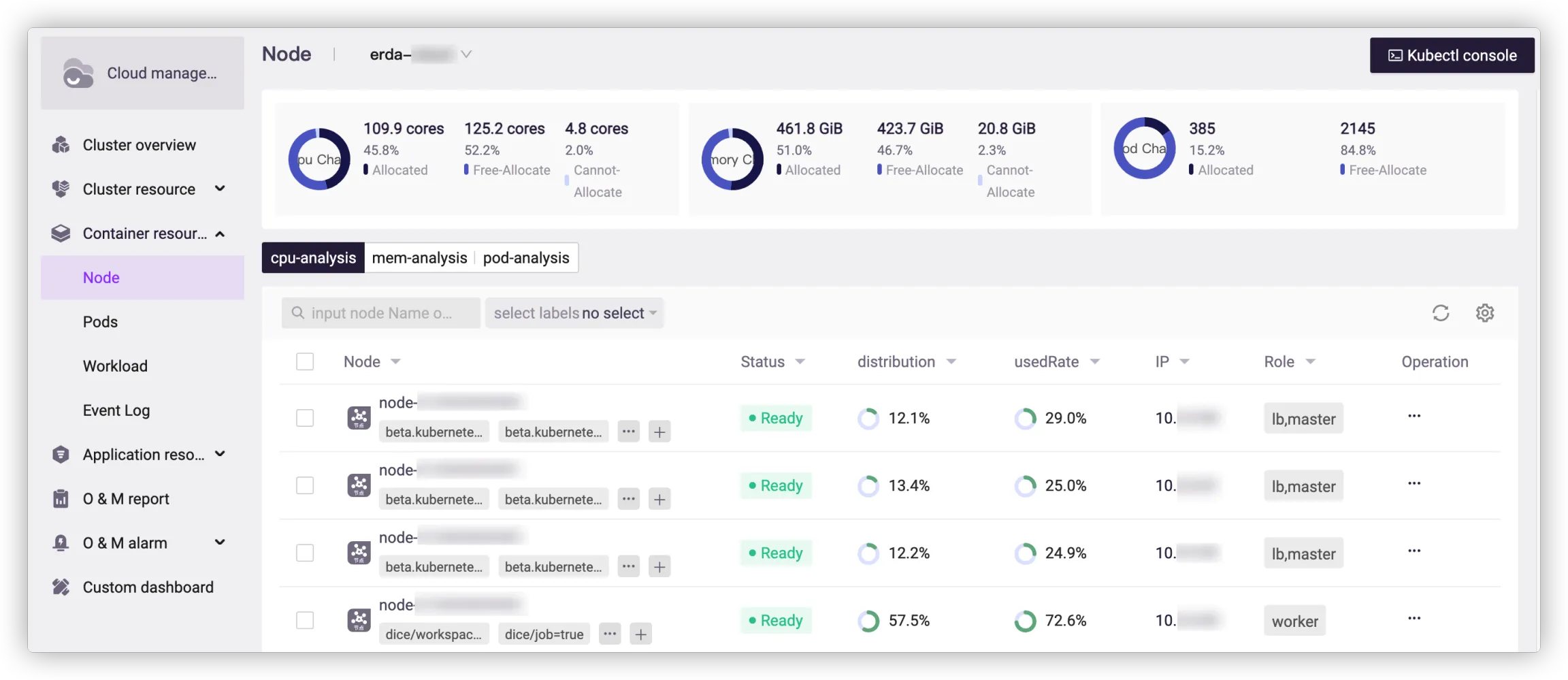The image size is (1568, 680).
Task: Open operation menu for the worker node
Action: coord(1414,619)
